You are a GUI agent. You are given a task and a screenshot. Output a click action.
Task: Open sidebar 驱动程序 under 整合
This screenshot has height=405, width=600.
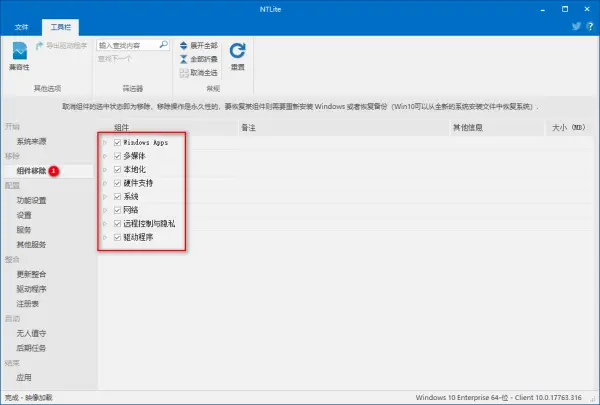click(31, 289)
